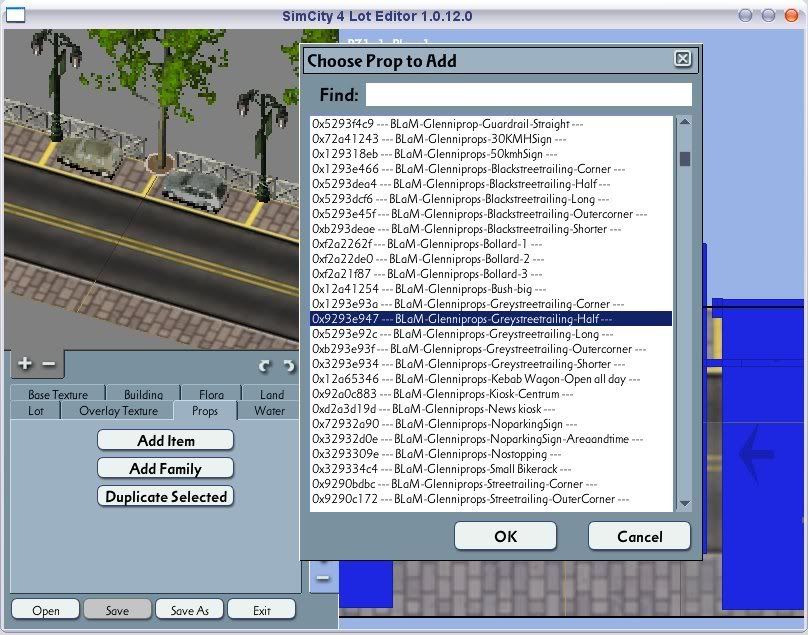808x635 pixels.
Task: Select highlighted Greystreetrailing-Half prop
Action: click(x=492, y=319)
